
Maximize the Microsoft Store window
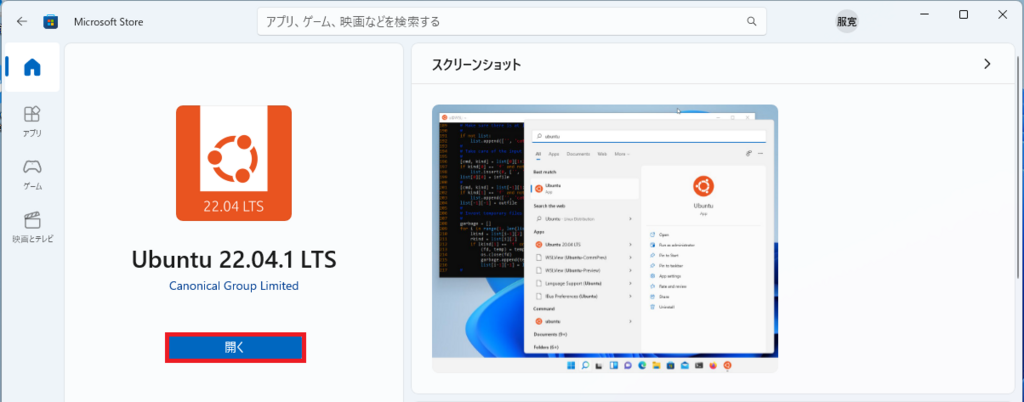tap(963, 15)
